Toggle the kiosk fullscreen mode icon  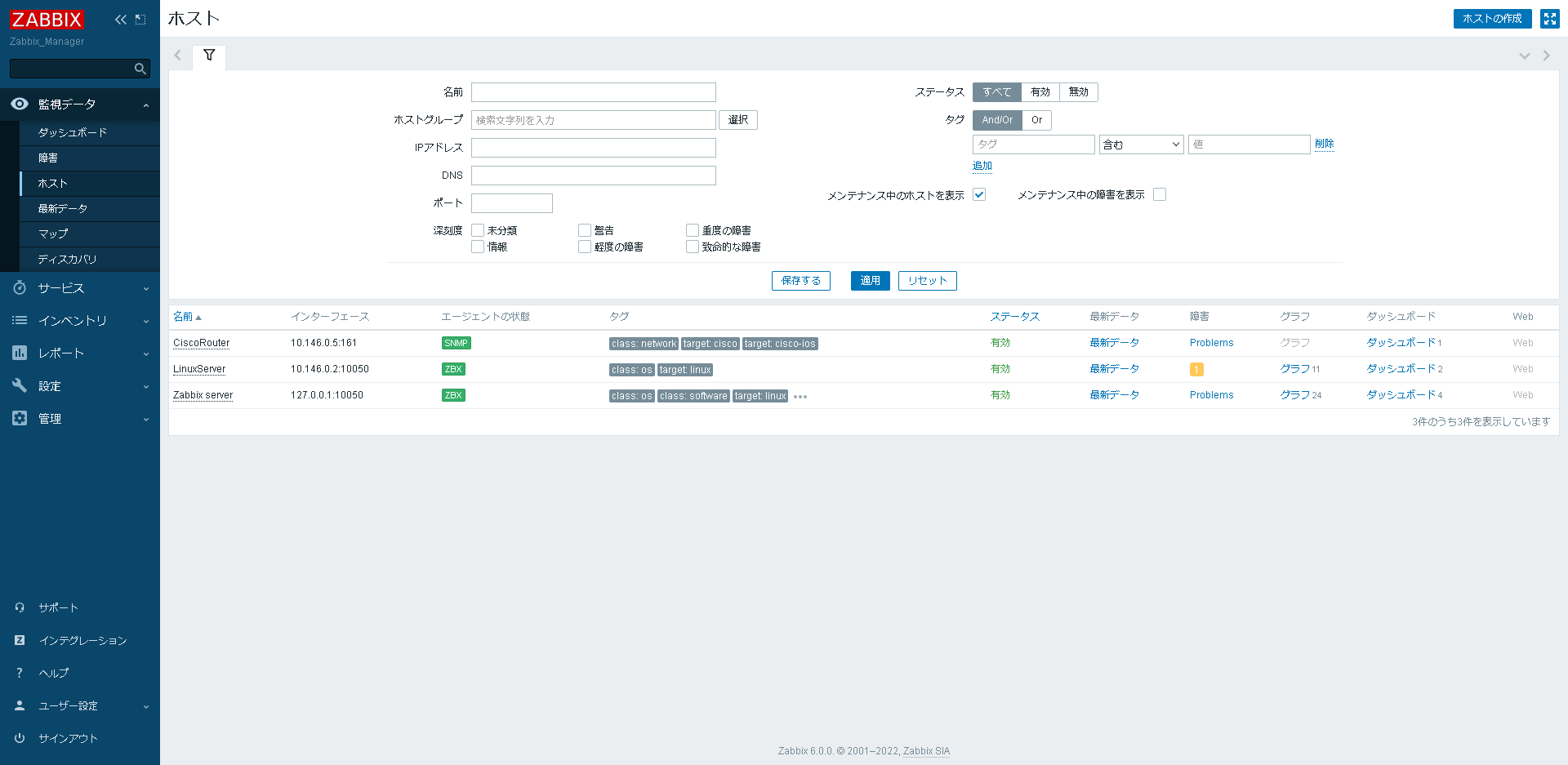pos(1549,19)
